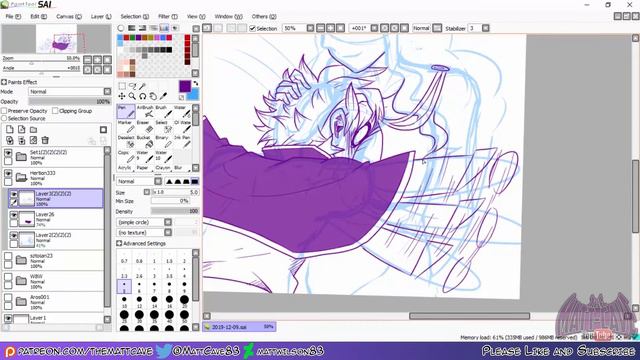Select the Bucket fill tool

tap(144, 142)
